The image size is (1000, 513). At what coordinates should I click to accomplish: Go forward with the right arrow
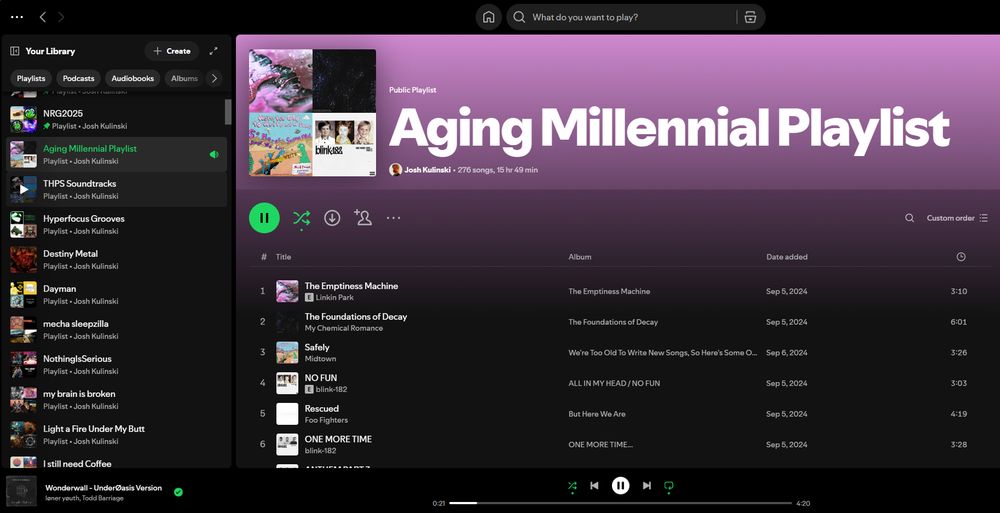[61, 17]
